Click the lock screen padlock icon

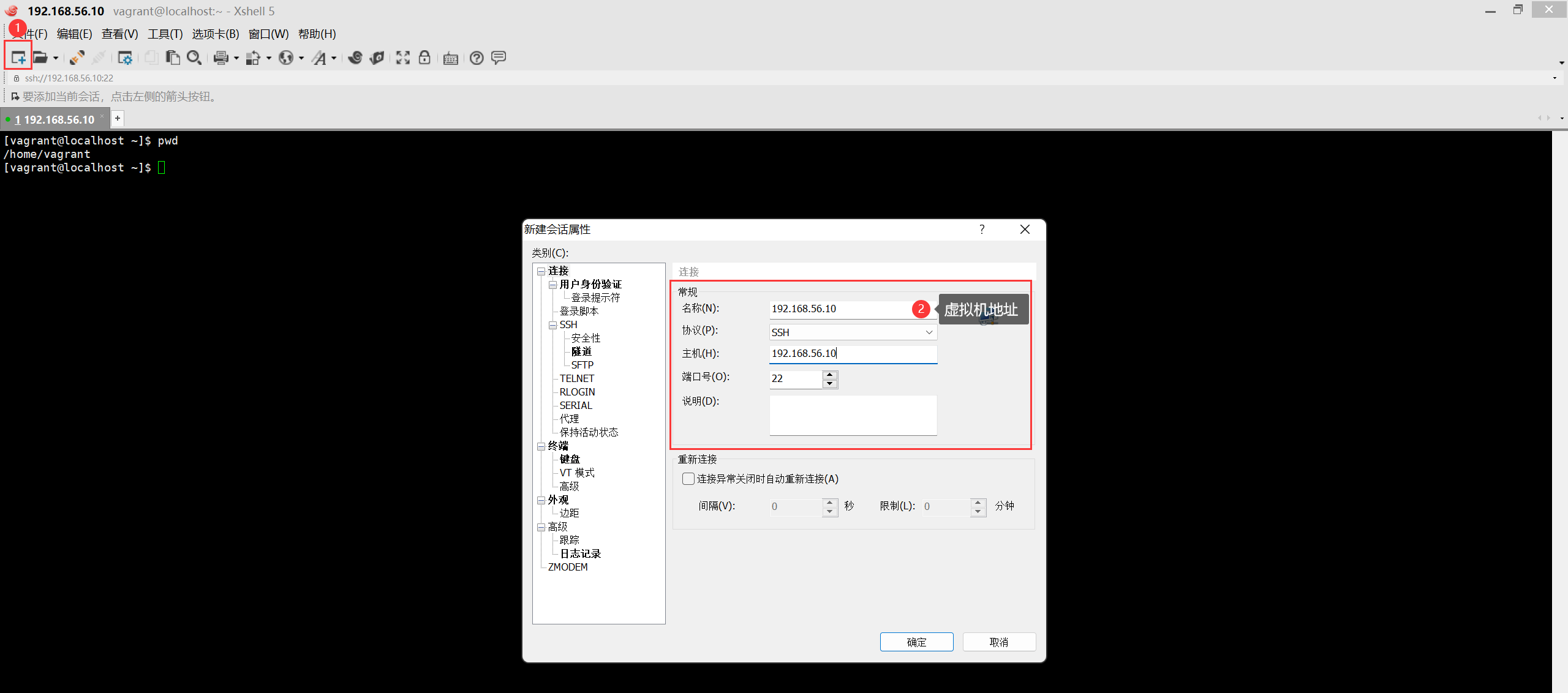click(x=424, y=58)
